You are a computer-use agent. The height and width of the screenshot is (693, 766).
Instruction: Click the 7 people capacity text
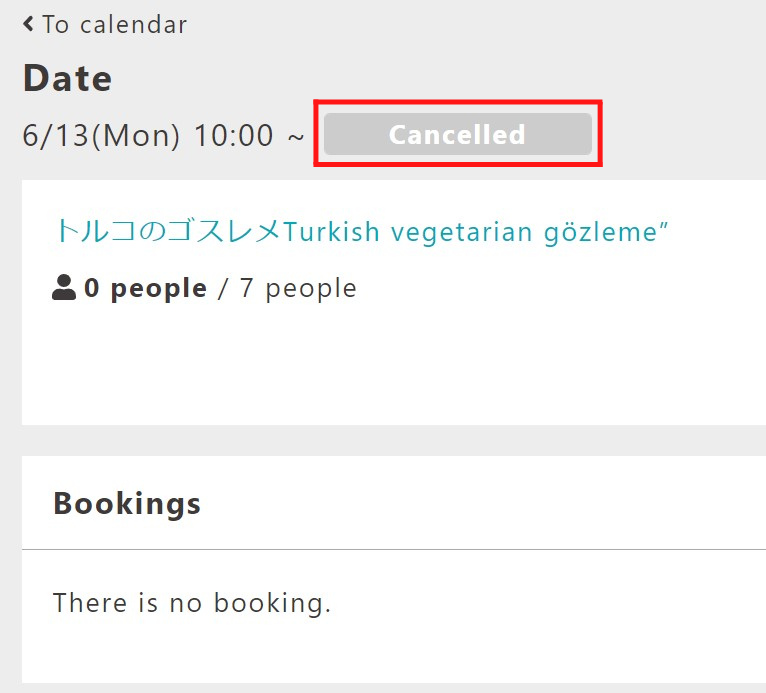298,289
